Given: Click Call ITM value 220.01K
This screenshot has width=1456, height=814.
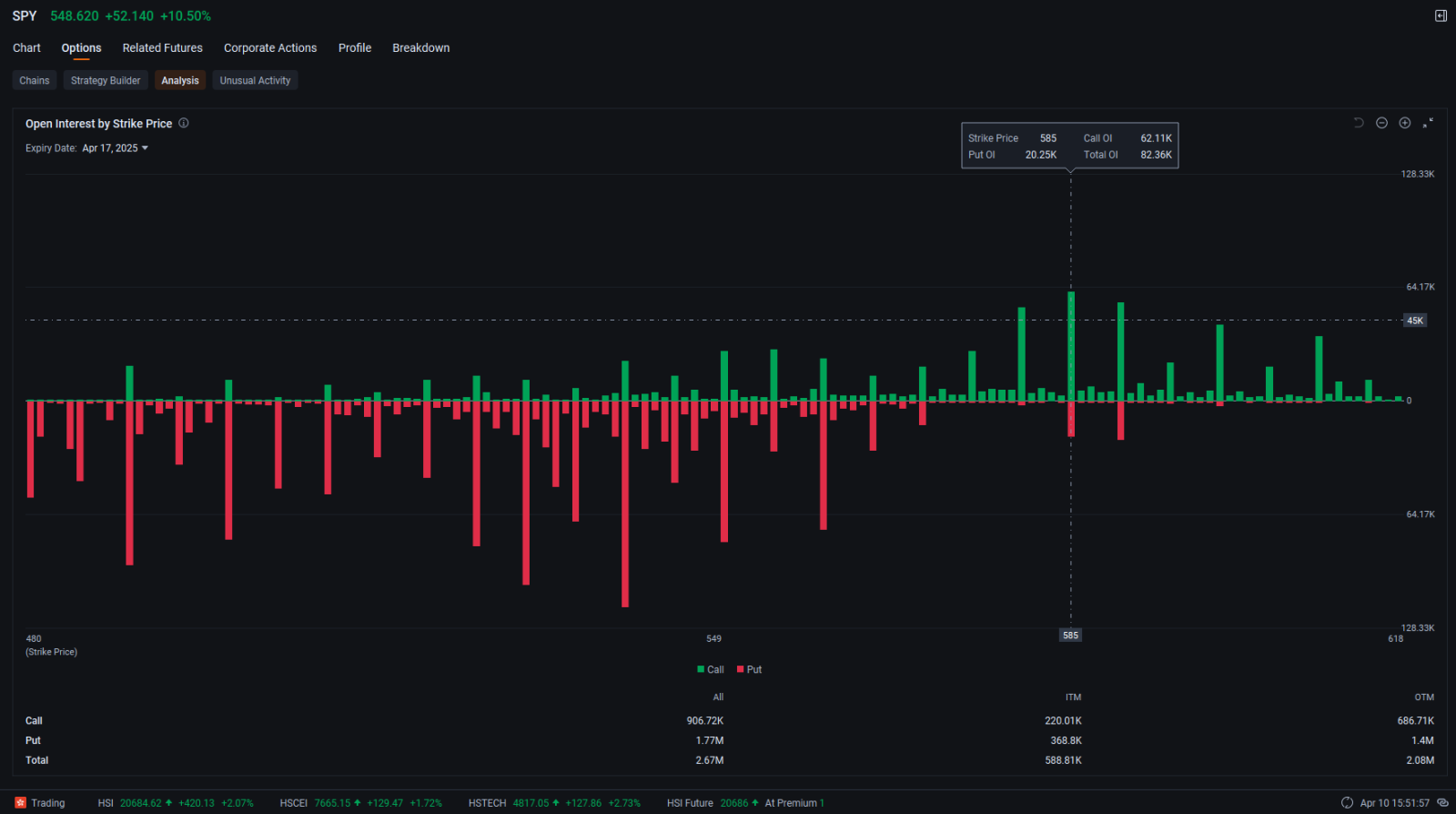Looking at the screenshot, I should 1063,721.
